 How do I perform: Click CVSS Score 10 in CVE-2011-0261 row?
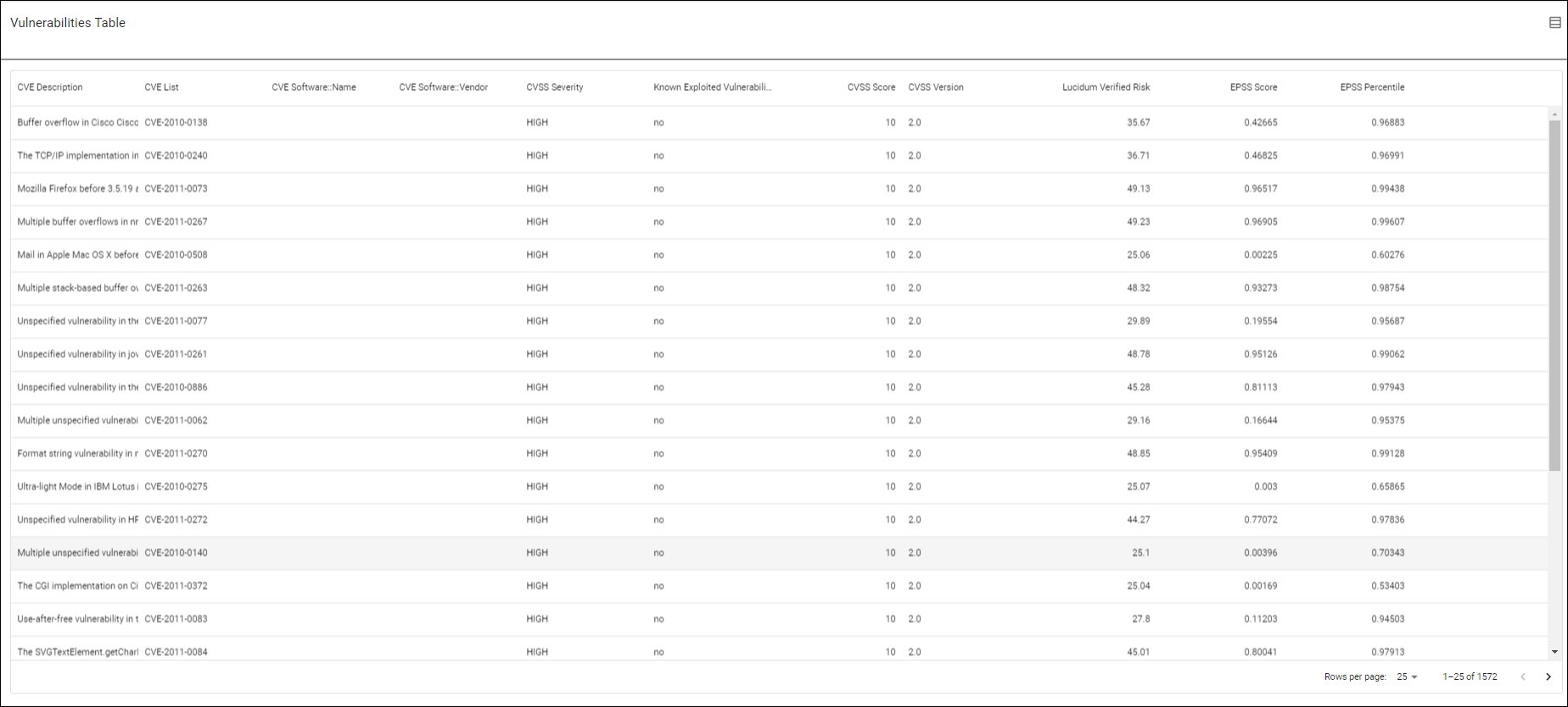point(890,354)
